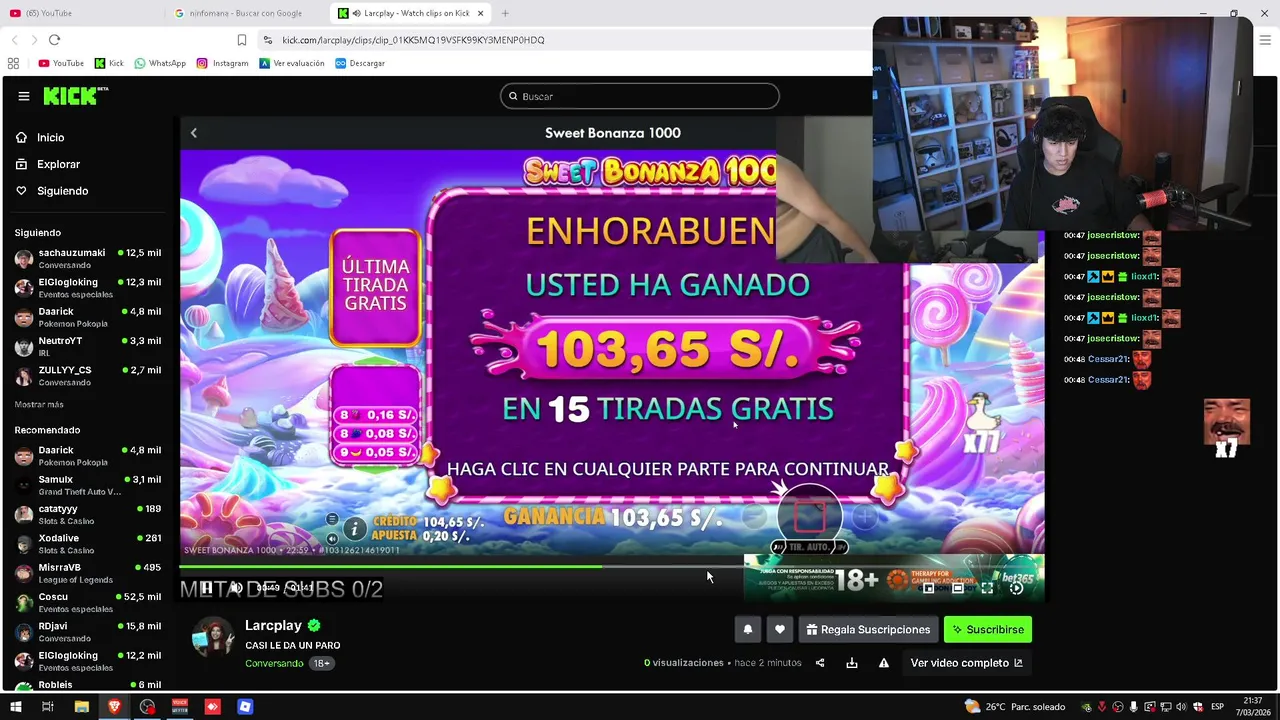Click the slot game info icon
This screenshot has width=1280, height=720.
[x=354, y=528]
